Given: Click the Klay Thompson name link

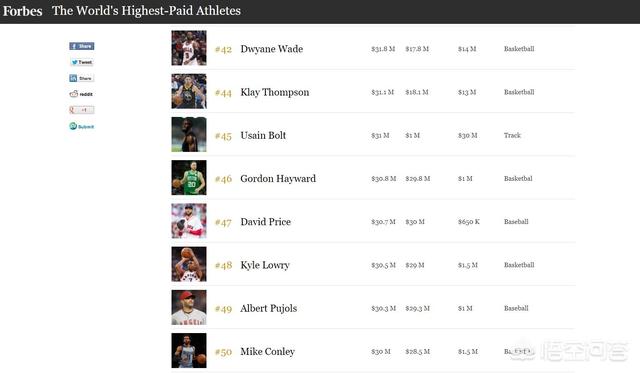Looking at the screenshot, I should tap(275, 92).
